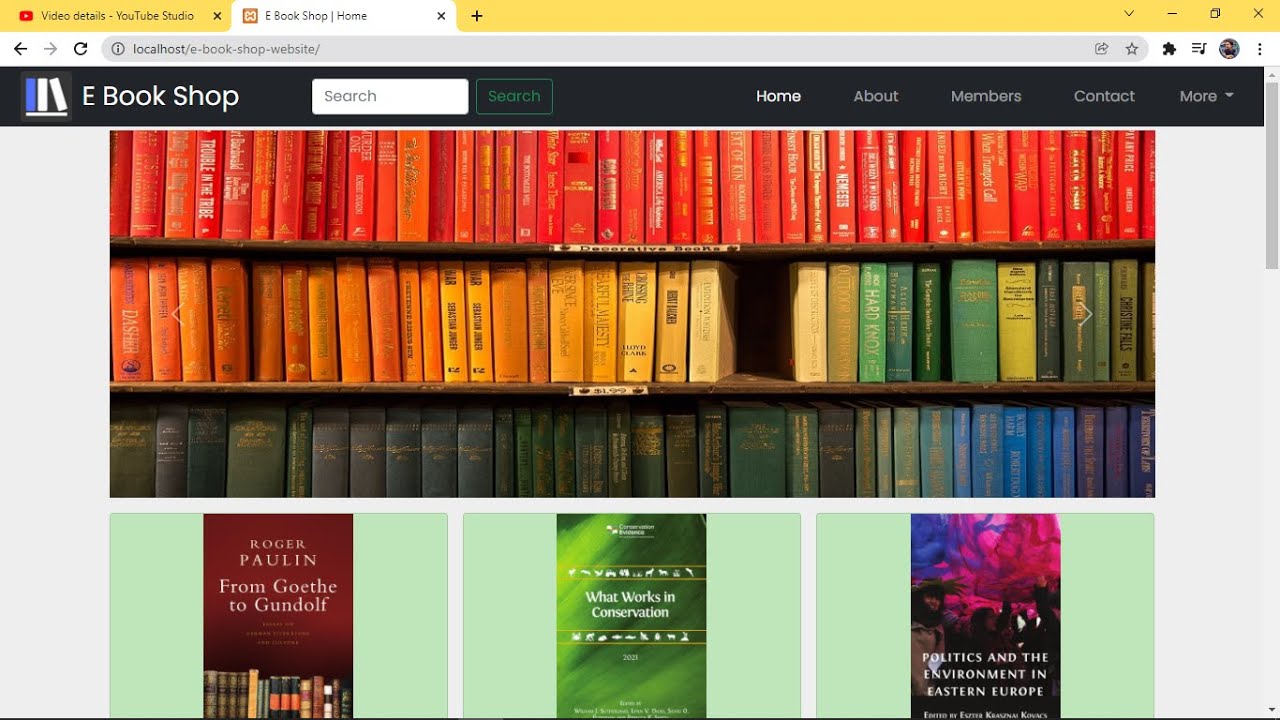Show the previous carousel slide

point(177,314)
